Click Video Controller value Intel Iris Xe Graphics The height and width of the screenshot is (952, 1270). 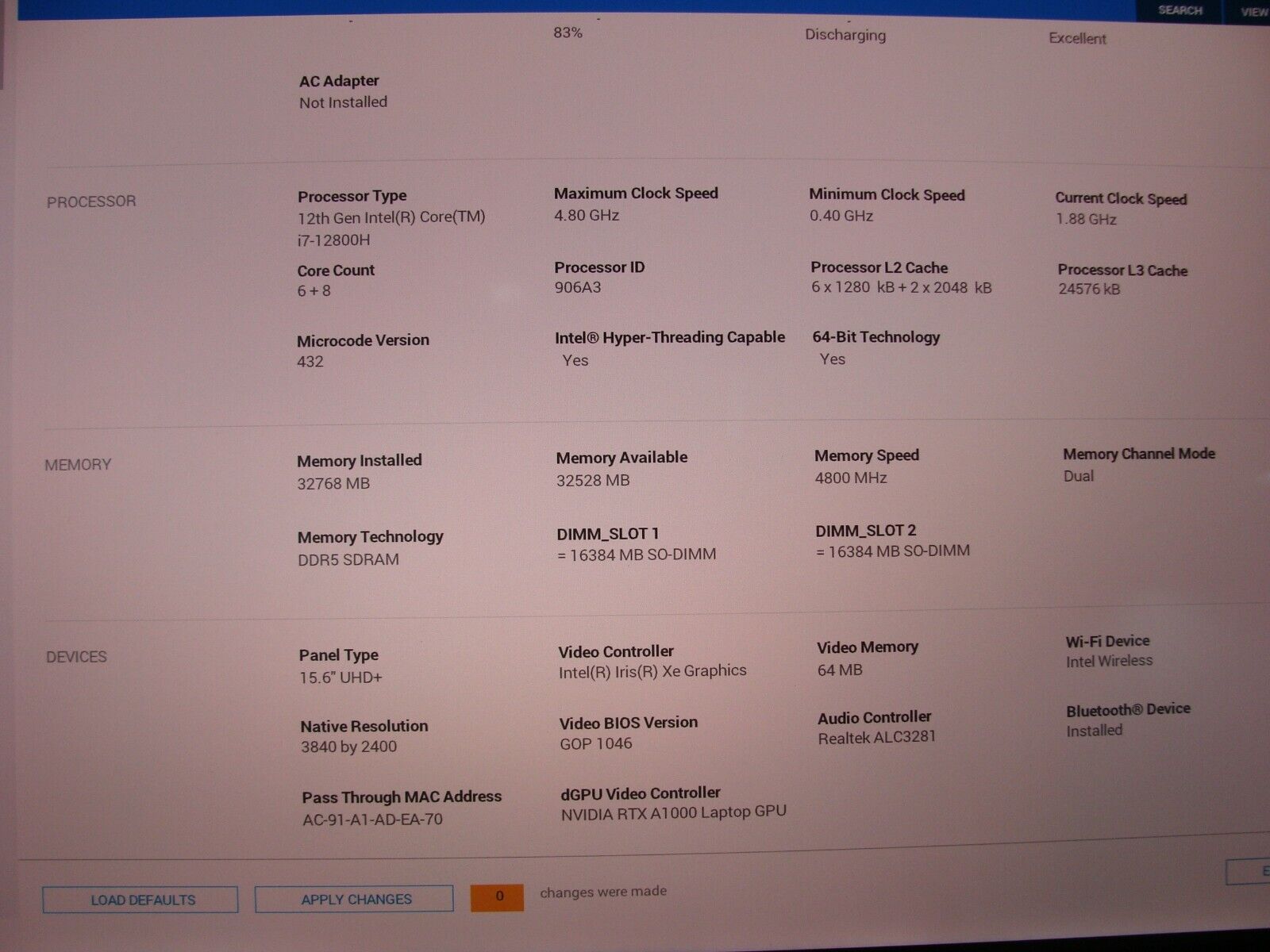tap(652, 671)
